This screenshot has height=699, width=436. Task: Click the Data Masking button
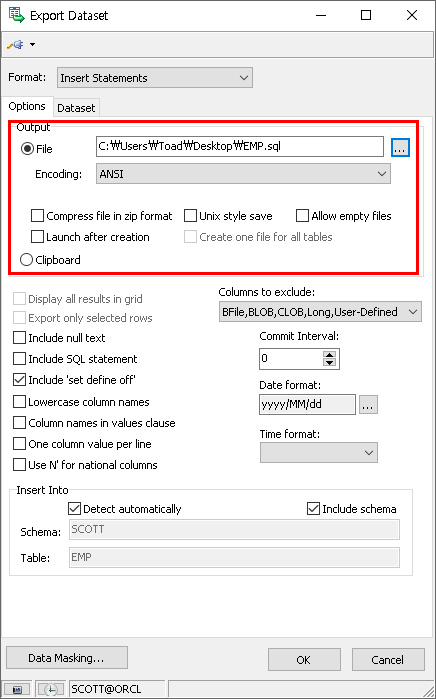click(67, 658)
